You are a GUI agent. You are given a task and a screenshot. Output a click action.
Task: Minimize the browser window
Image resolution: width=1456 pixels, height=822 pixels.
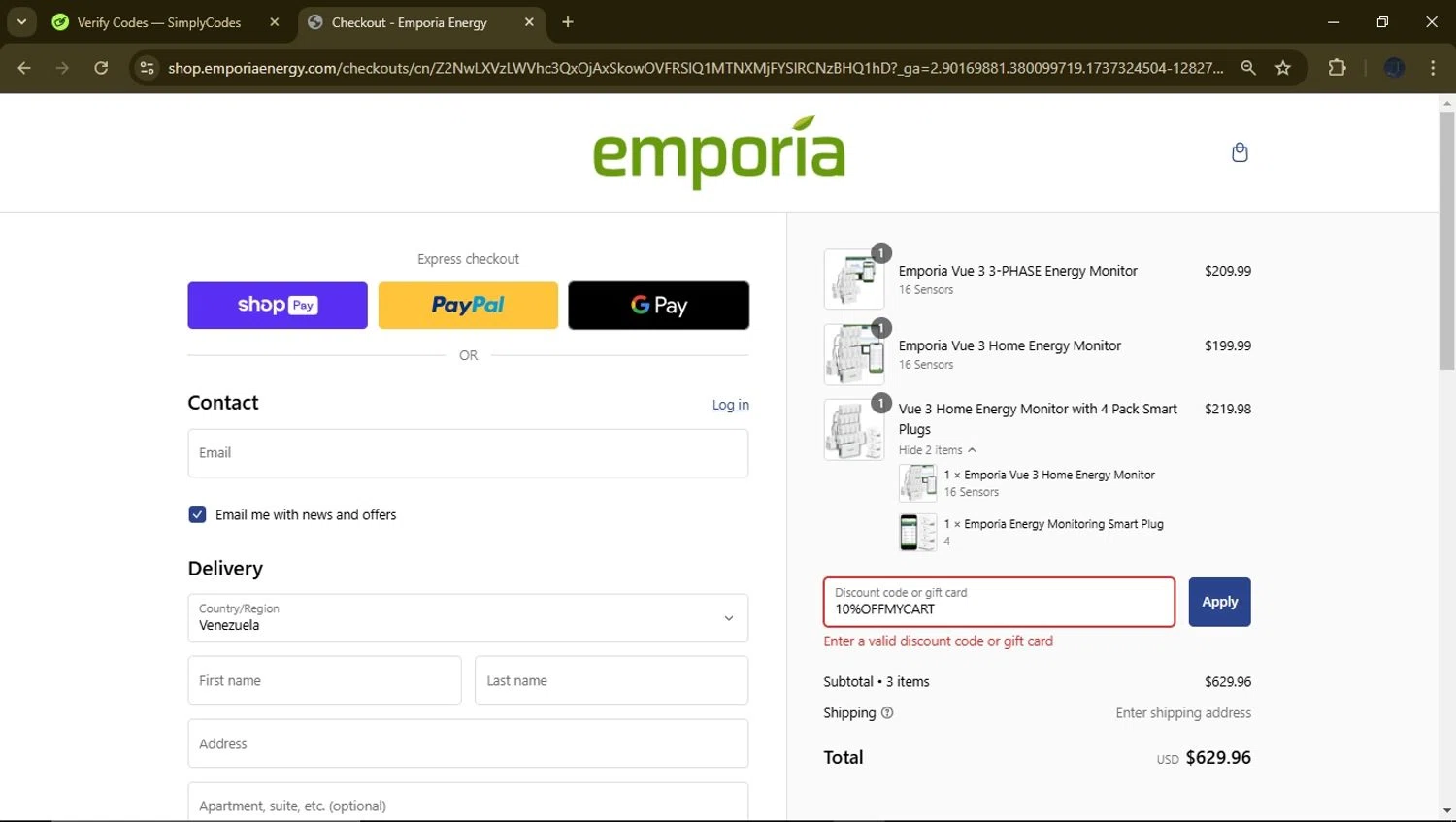pos(1334,21)
